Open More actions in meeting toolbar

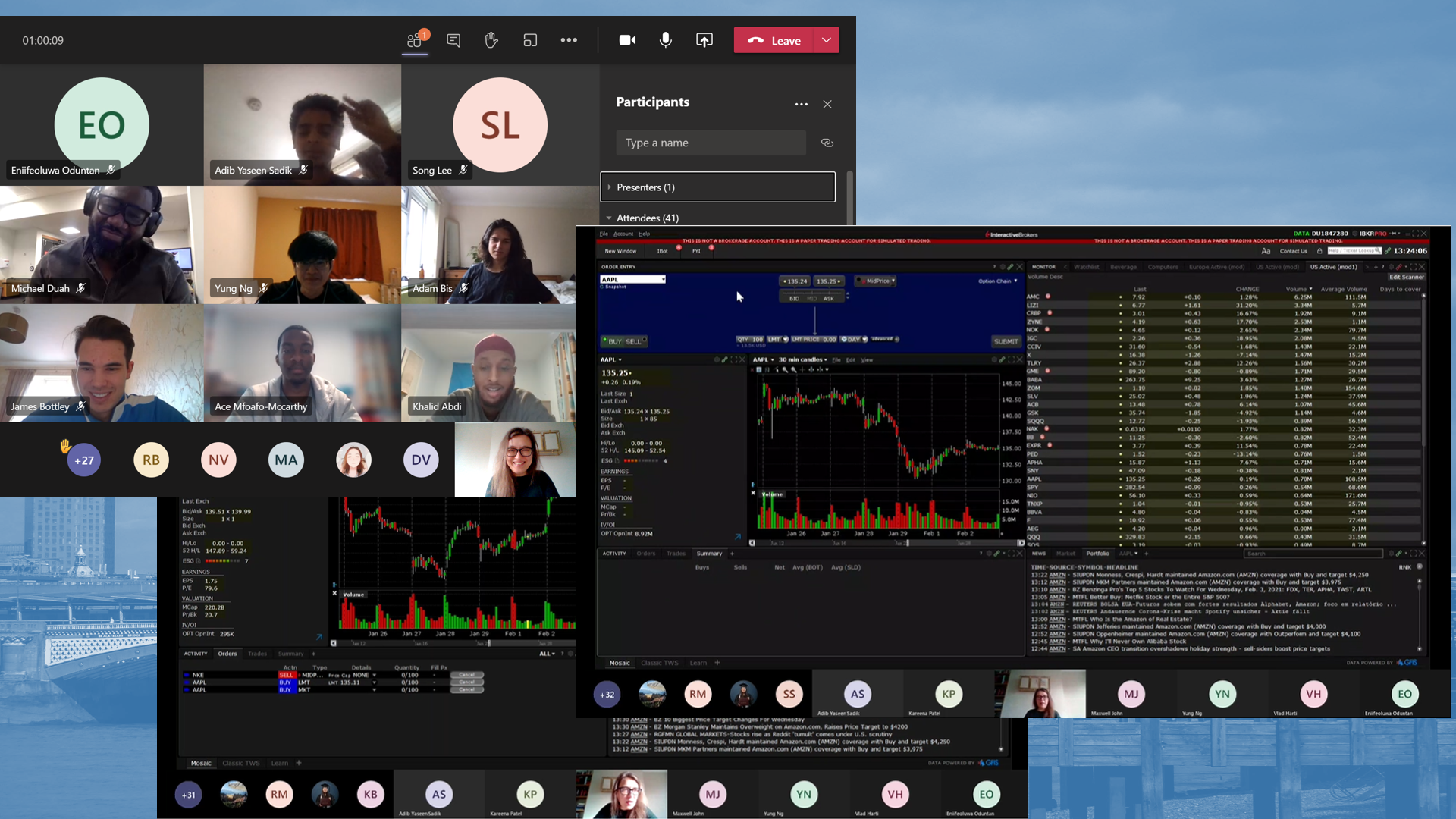pos(569,40)
